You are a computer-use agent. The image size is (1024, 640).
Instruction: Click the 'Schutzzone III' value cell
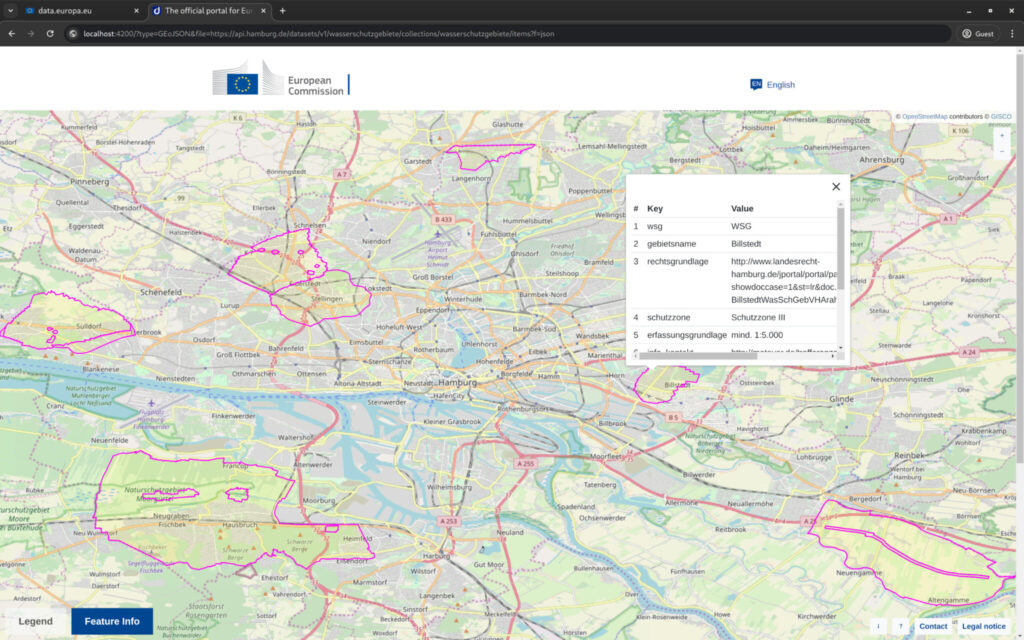pos(758,317)
